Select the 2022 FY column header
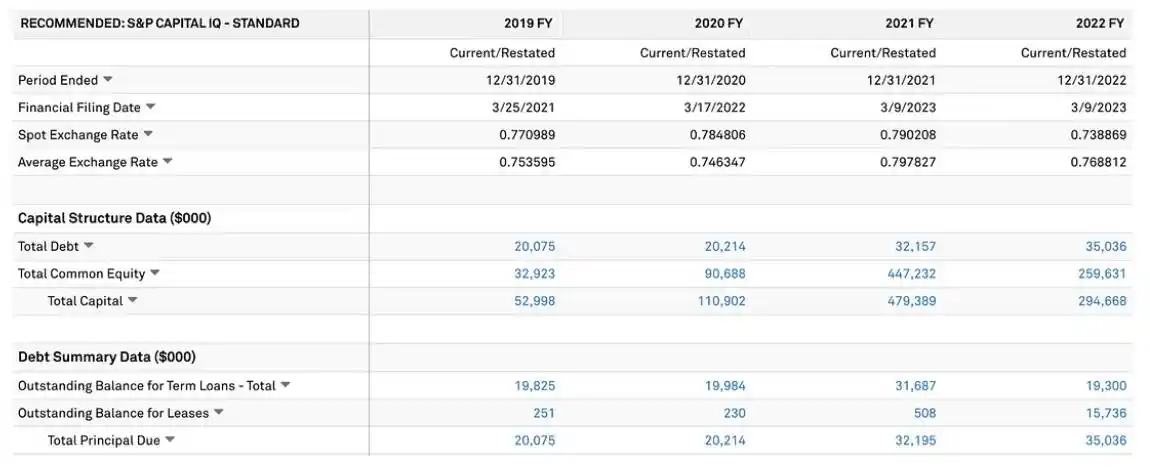The image size is (1150, 472). click(1101, 23)
